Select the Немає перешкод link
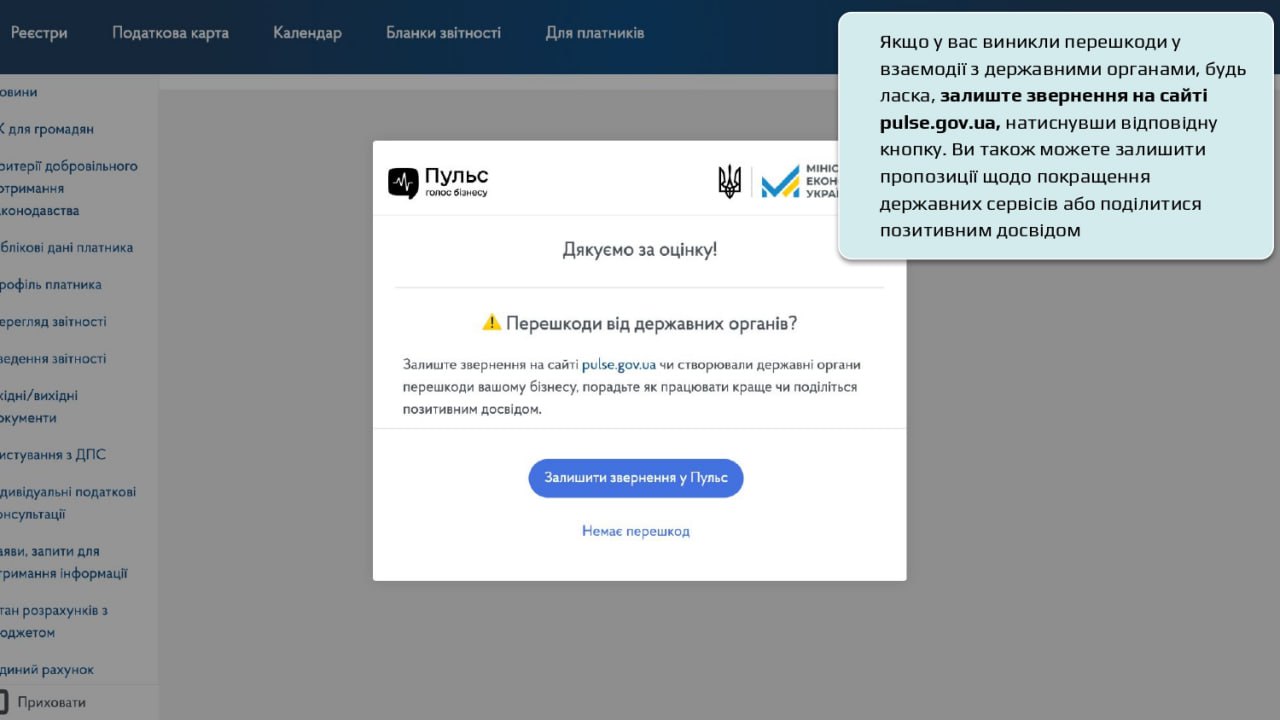The height and width of the screenshot is (720, 1280). pos(636,531)
